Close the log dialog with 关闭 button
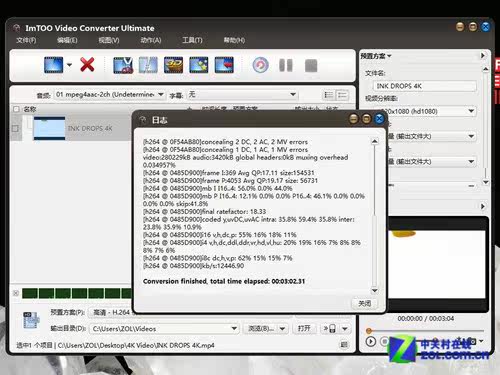500x375 pixels. tap(365, 303)
